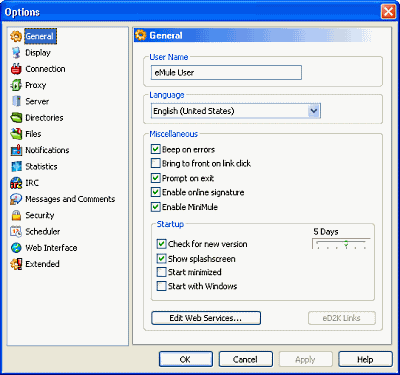The image size is (400, 375).
Task: Go to Security options
Action: (x=40, y=215)
